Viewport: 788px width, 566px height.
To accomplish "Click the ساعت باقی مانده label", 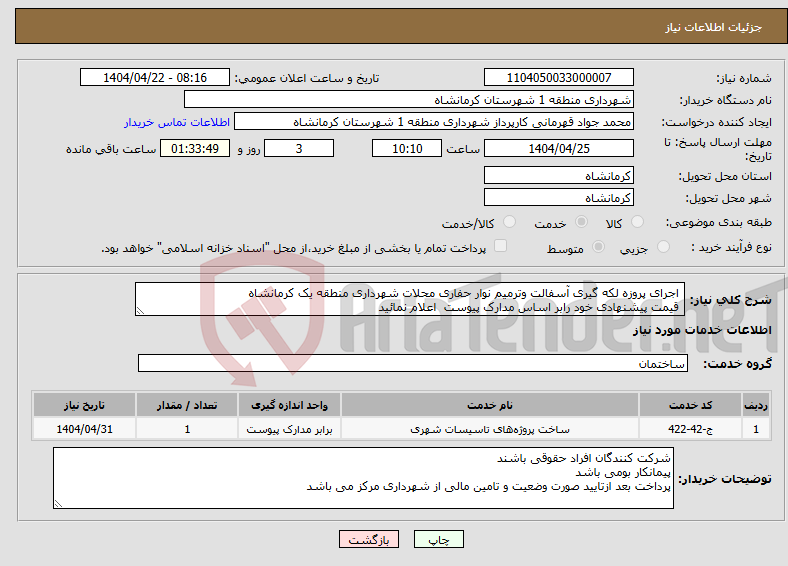I will click(x=111, y=149).
